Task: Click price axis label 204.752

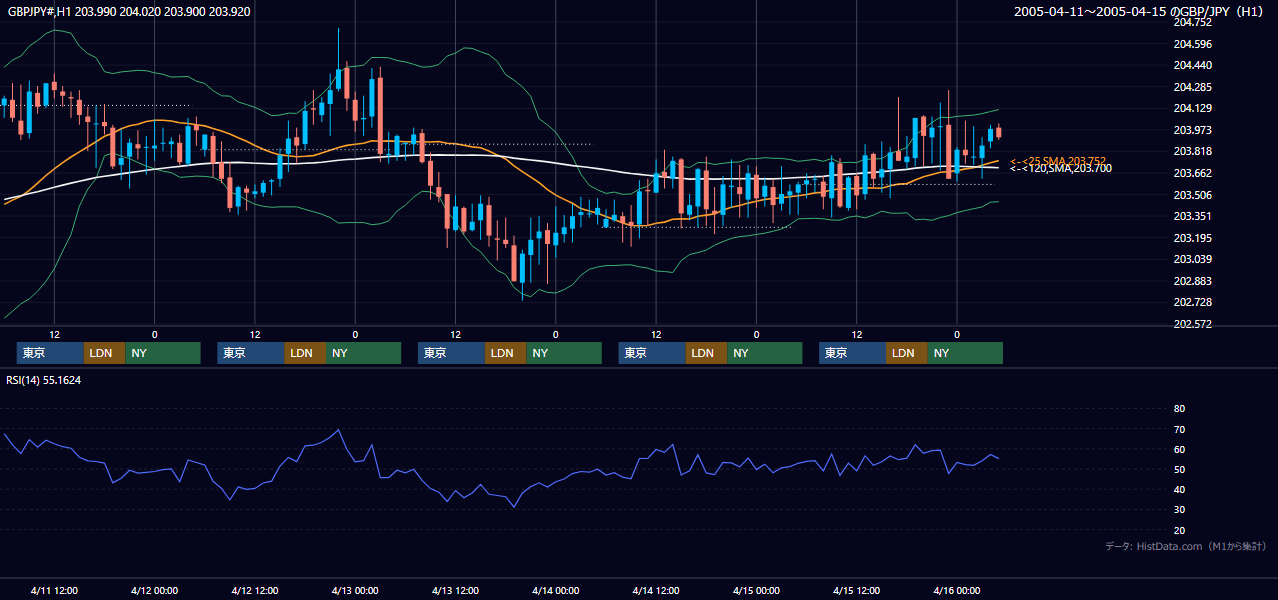Action: [x=1191, y=22]
